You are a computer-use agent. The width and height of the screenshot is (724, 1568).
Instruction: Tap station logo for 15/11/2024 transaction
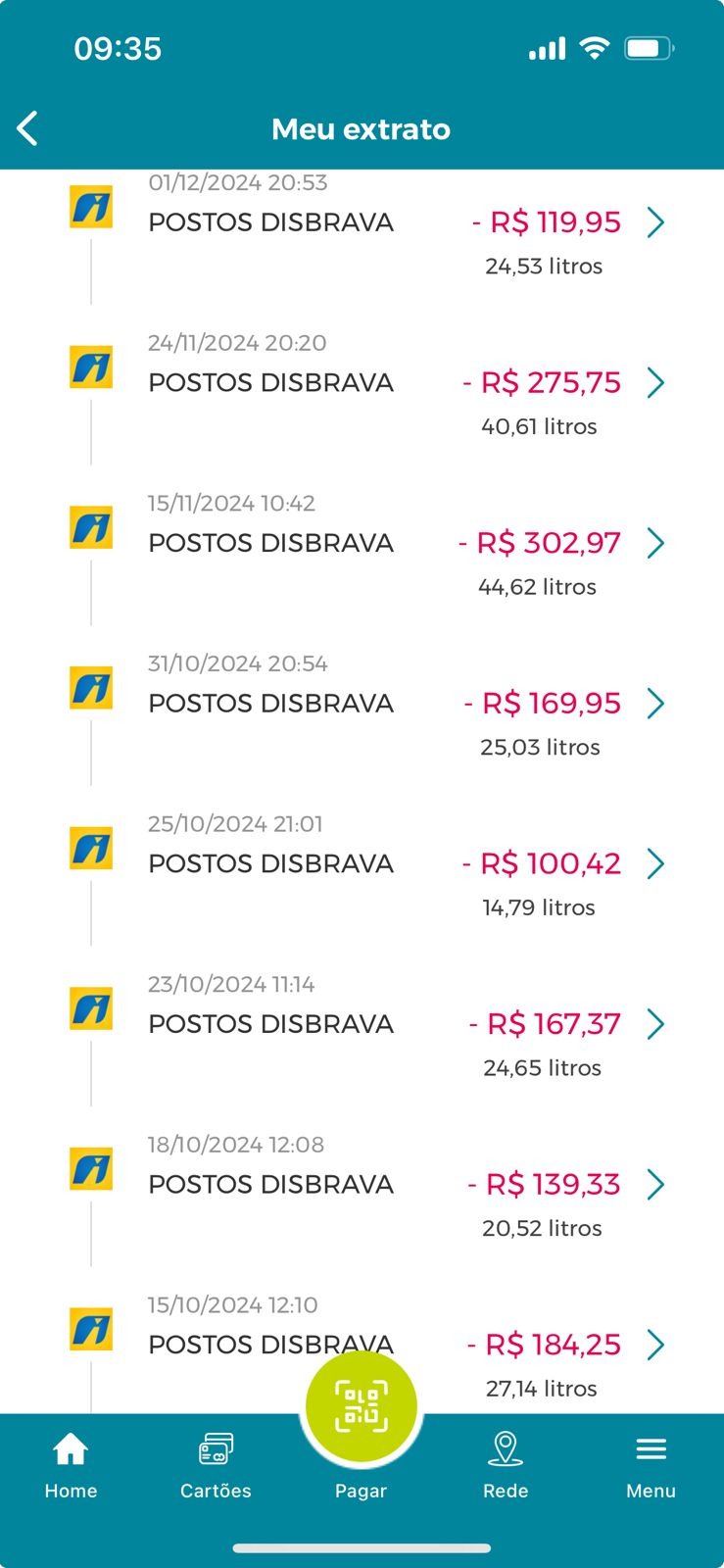pyautogui.click(x=91, y=527)
